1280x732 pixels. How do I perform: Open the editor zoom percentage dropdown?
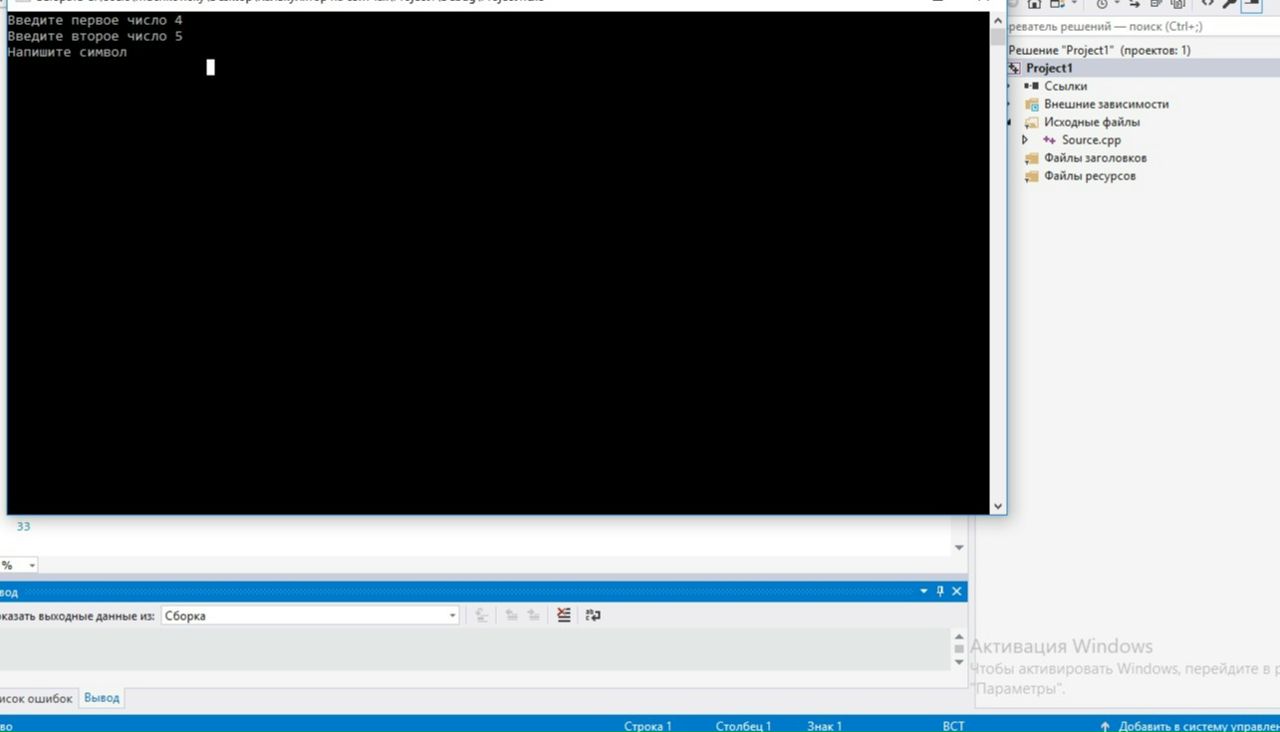coord(32,565)
